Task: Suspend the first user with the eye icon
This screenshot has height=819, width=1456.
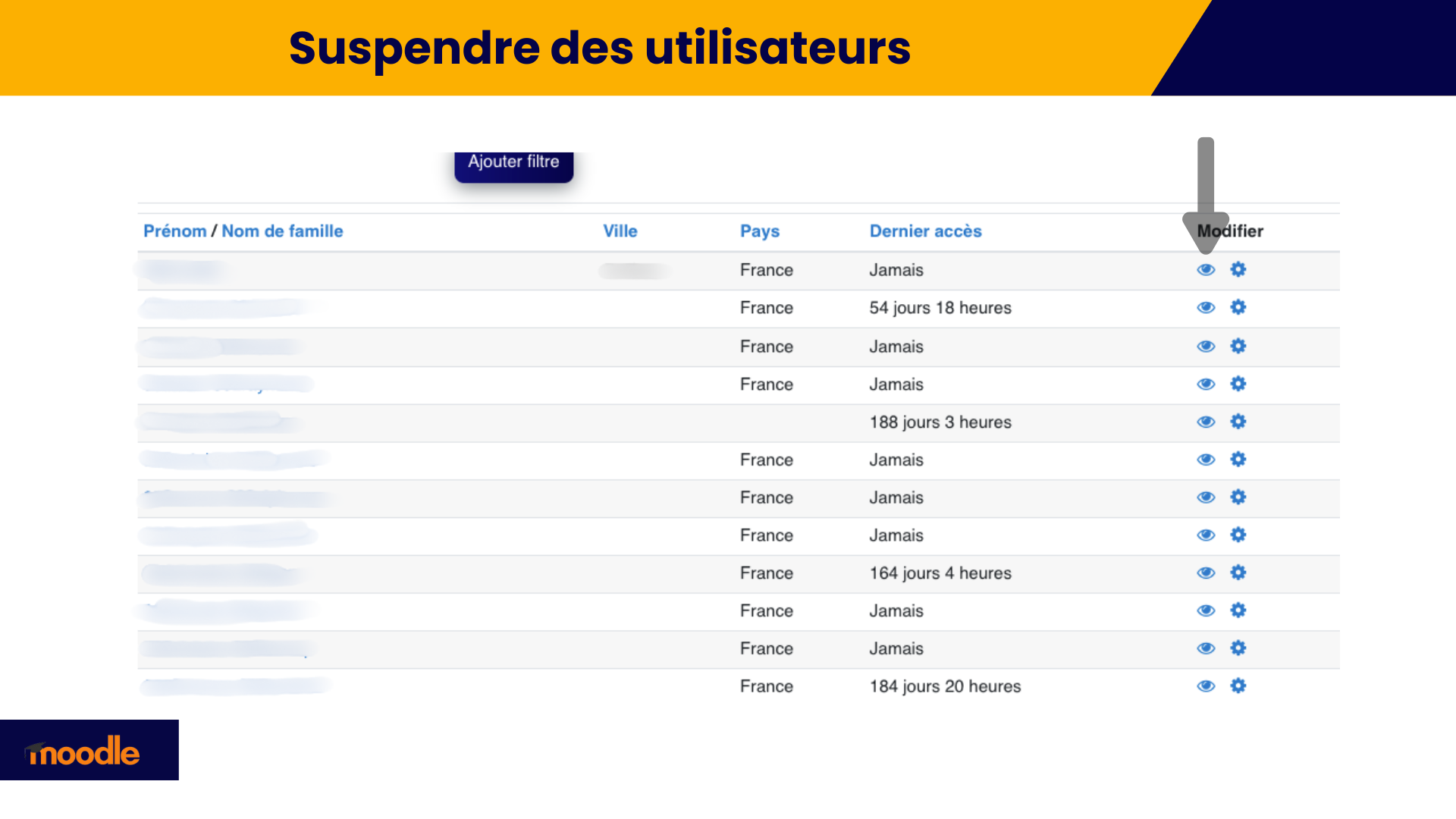Action: click(x=1206, y=270)
